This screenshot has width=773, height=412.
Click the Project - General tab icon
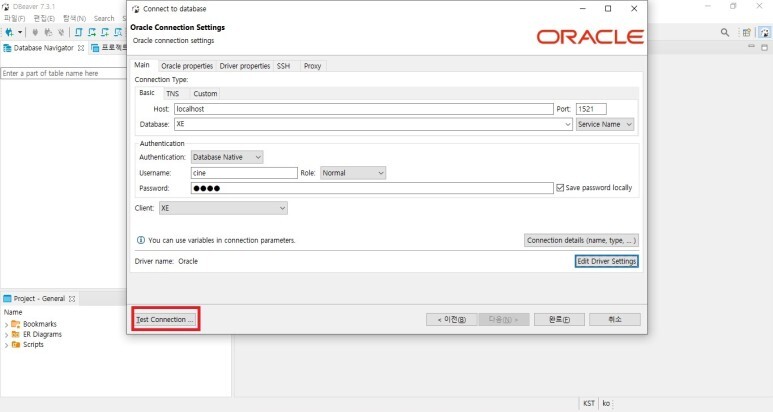coord(7,299)
